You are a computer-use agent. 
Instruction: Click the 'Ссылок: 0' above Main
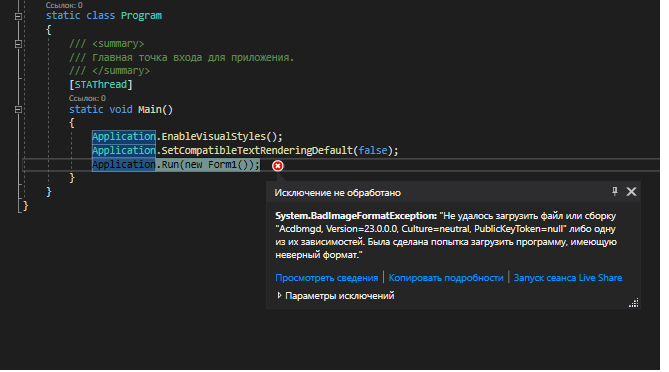(87, 98)
